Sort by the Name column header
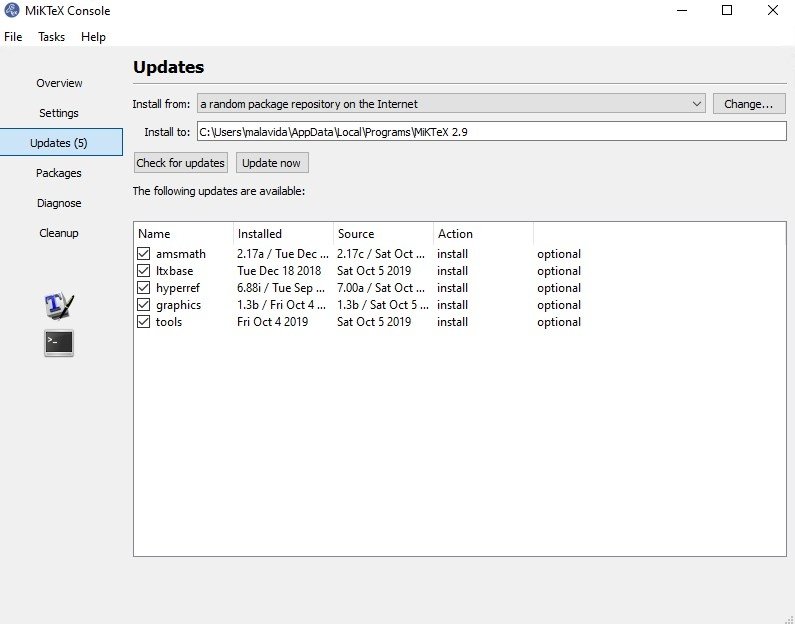 tap(183, 234)
